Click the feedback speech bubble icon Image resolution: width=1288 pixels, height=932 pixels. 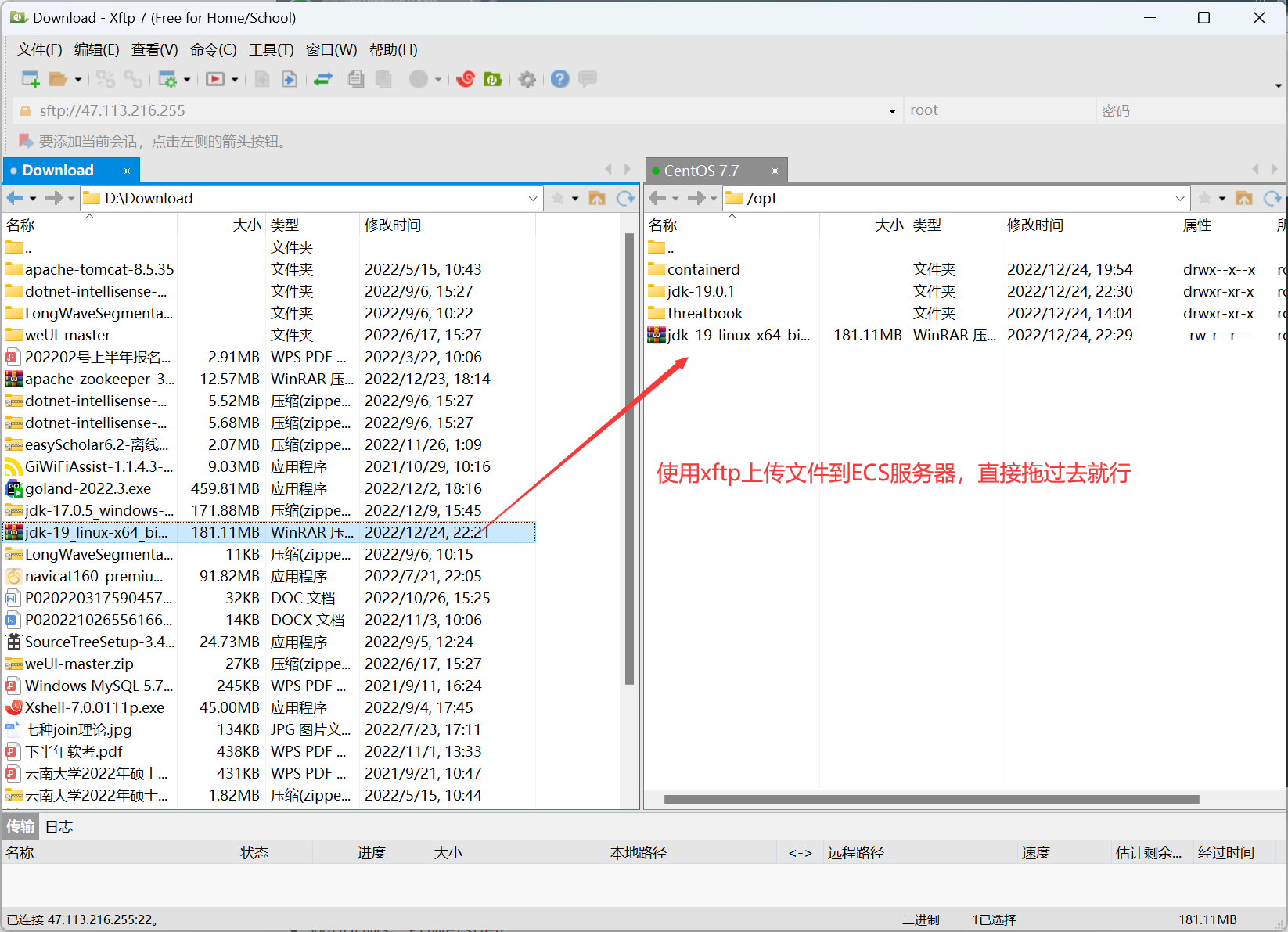[x=588, y=79]
